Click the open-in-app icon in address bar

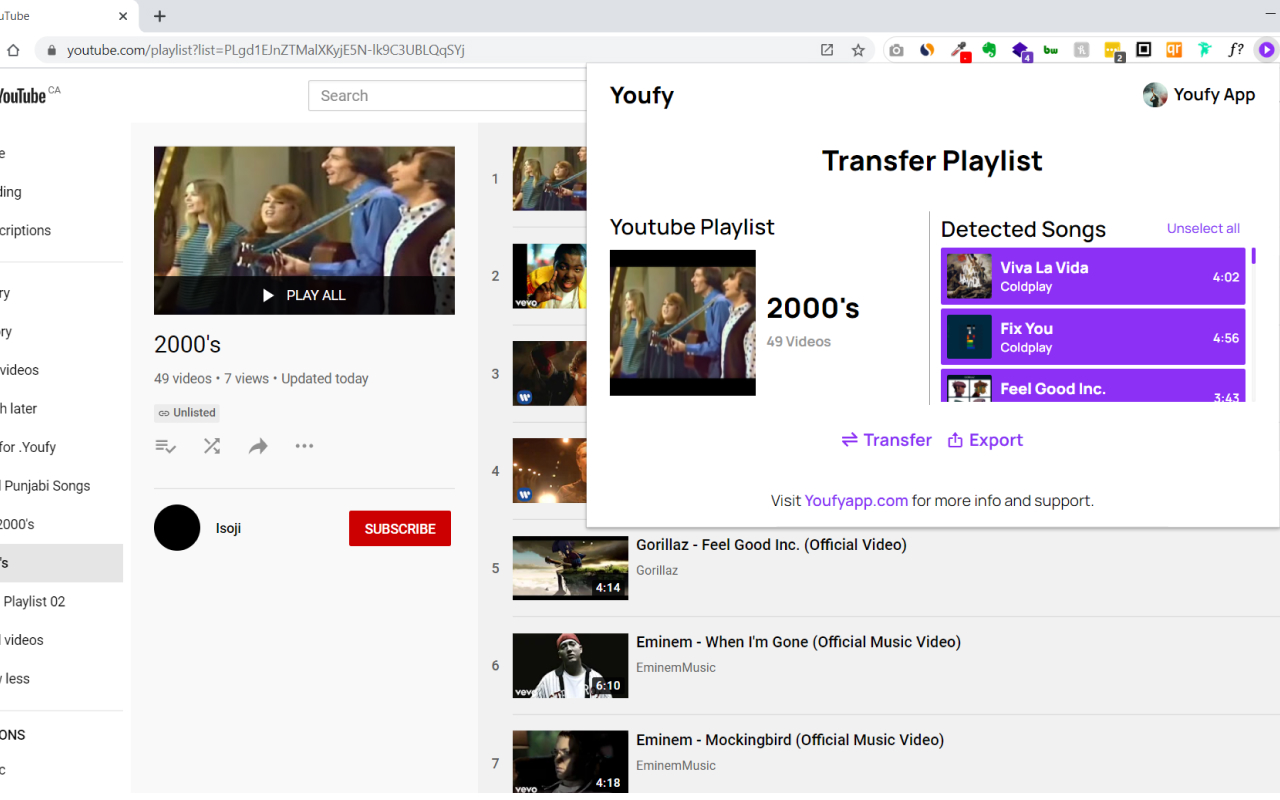pyautogui.click(x=827, y=50)
